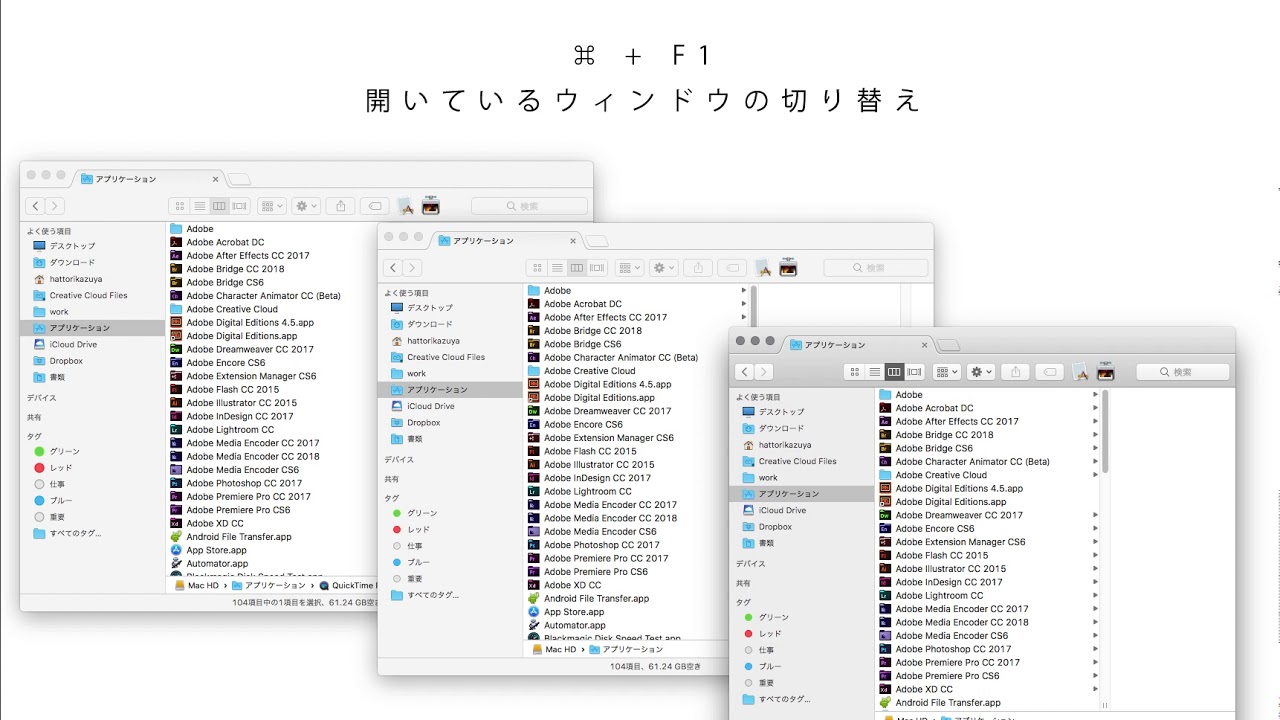Click the Automator.app icon in the middle window
This screenshot has height=720, width=1280.
(535, 625)
